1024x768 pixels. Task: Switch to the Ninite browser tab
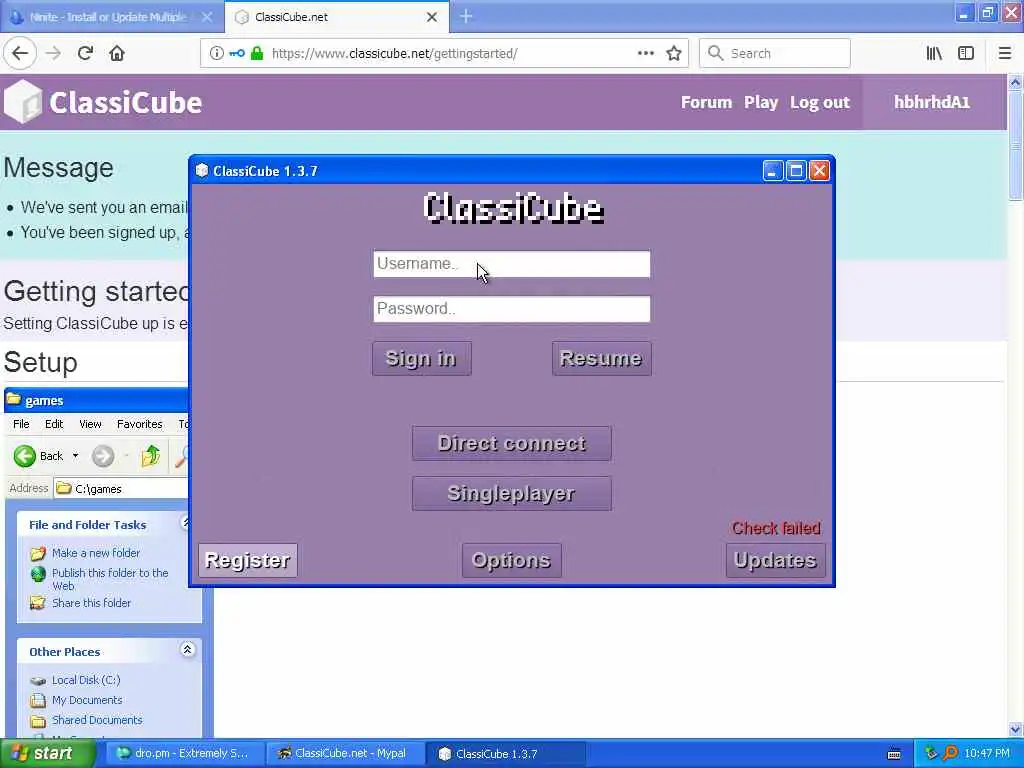point(111,17)
